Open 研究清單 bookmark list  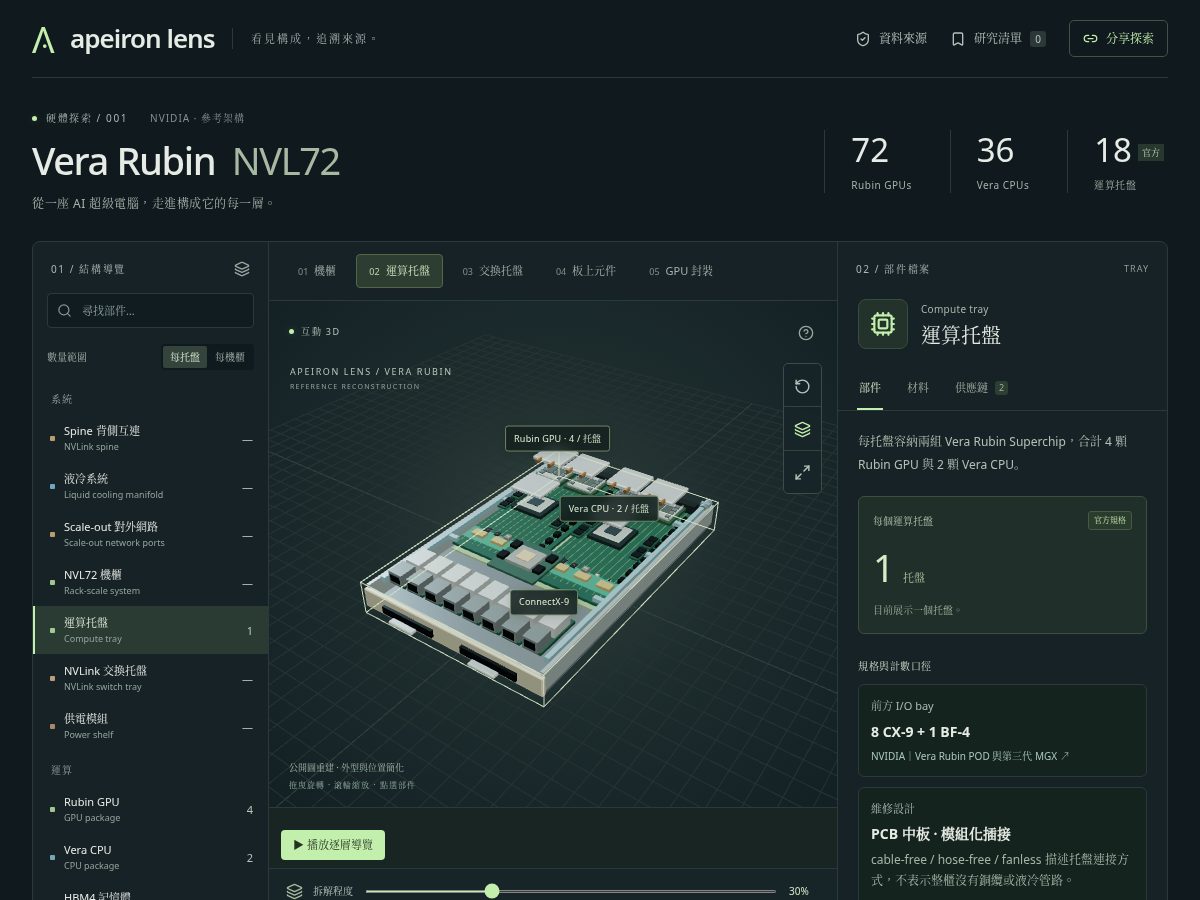click(x=998, y=39)
